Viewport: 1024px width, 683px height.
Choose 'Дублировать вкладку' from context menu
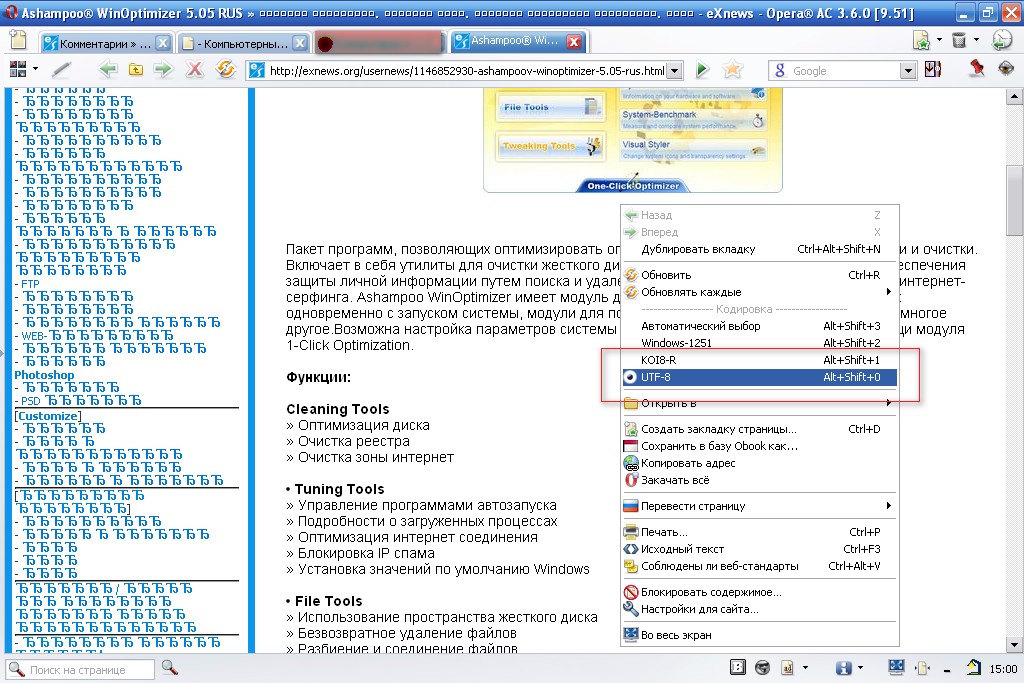(x=760, y=249)
